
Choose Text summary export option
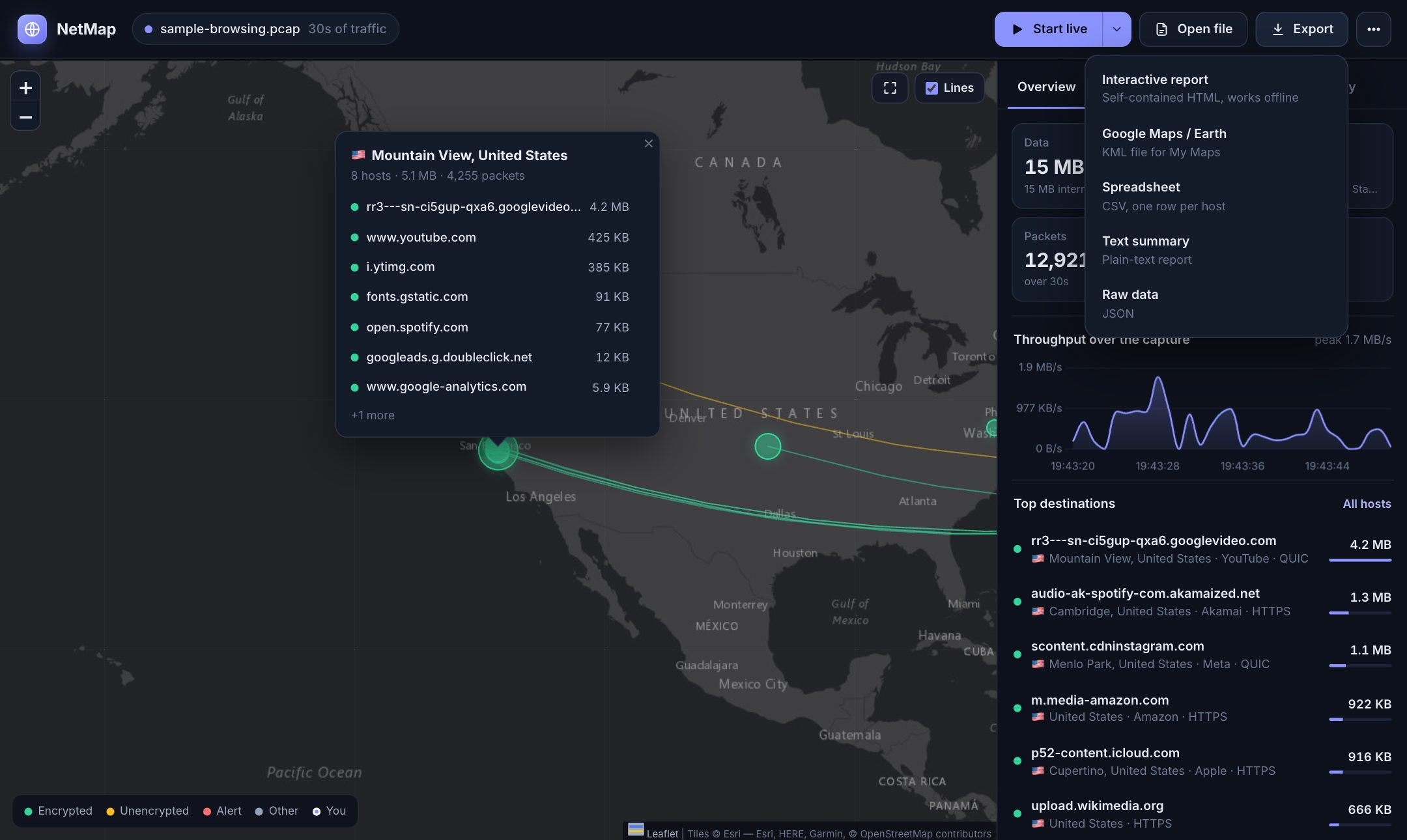point(1215,250)
